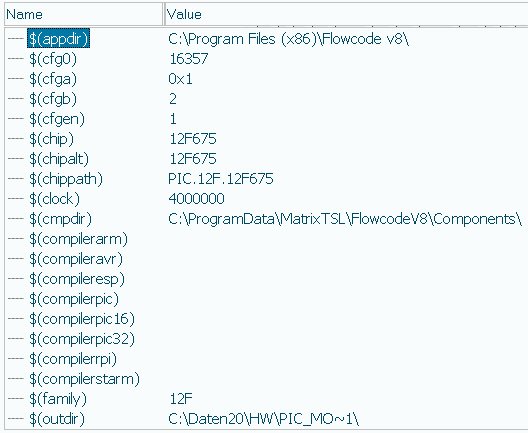The width and height of the screenshot is (528, 433).
Task: Select the $(chipalt) variable
Action: pos(59,159)
